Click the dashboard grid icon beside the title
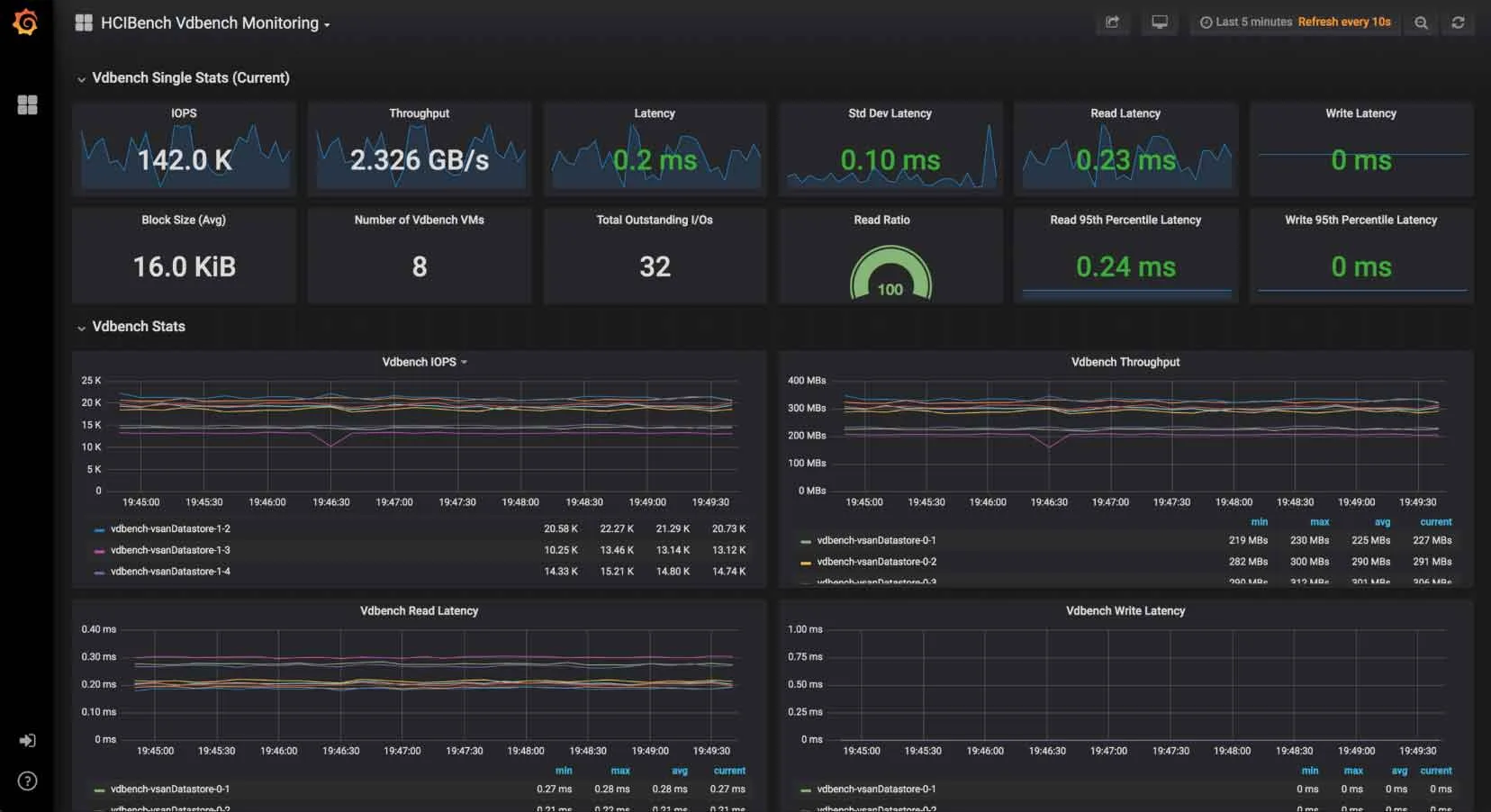1491x812 pixels. click(x=84, y=23)
